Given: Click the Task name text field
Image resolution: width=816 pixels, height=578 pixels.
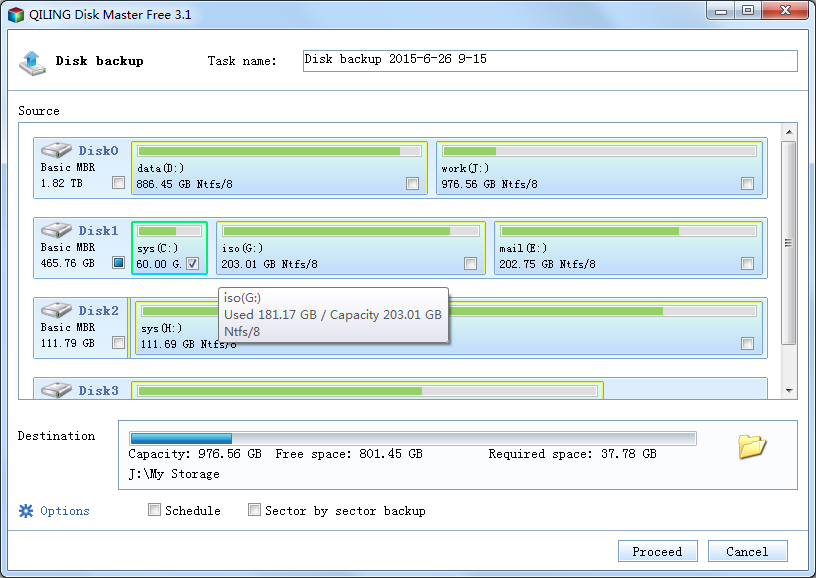Looking at the screenshot, I should [549, 61].
